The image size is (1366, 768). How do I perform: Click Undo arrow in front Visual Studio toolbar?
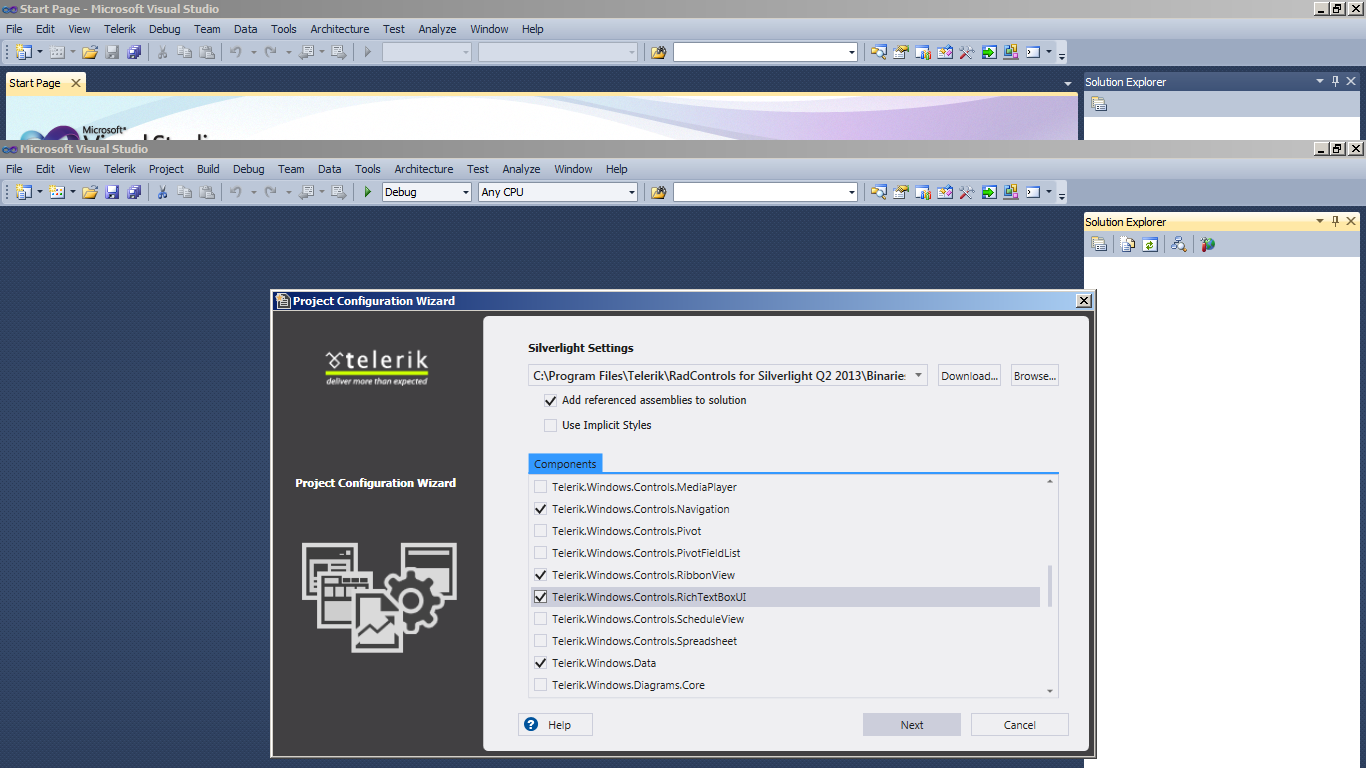(236, 192)
